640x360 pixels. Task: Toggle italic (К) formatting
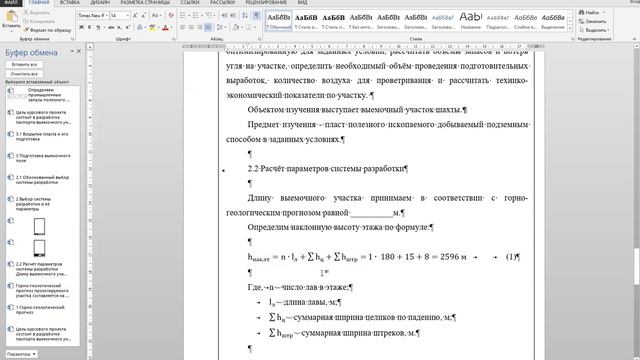(89, 27)
